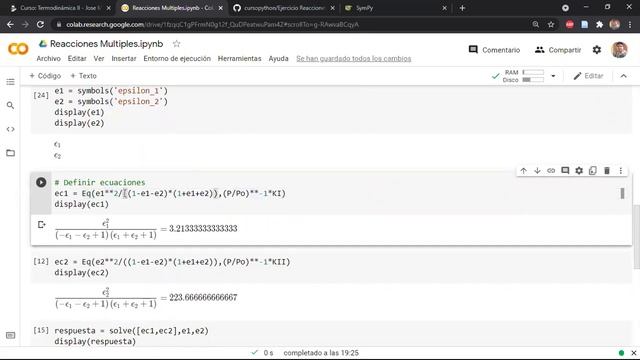This screenshot has width=640, height=360.
Task: Open the Herramientas menu
Action: (239, 58)
